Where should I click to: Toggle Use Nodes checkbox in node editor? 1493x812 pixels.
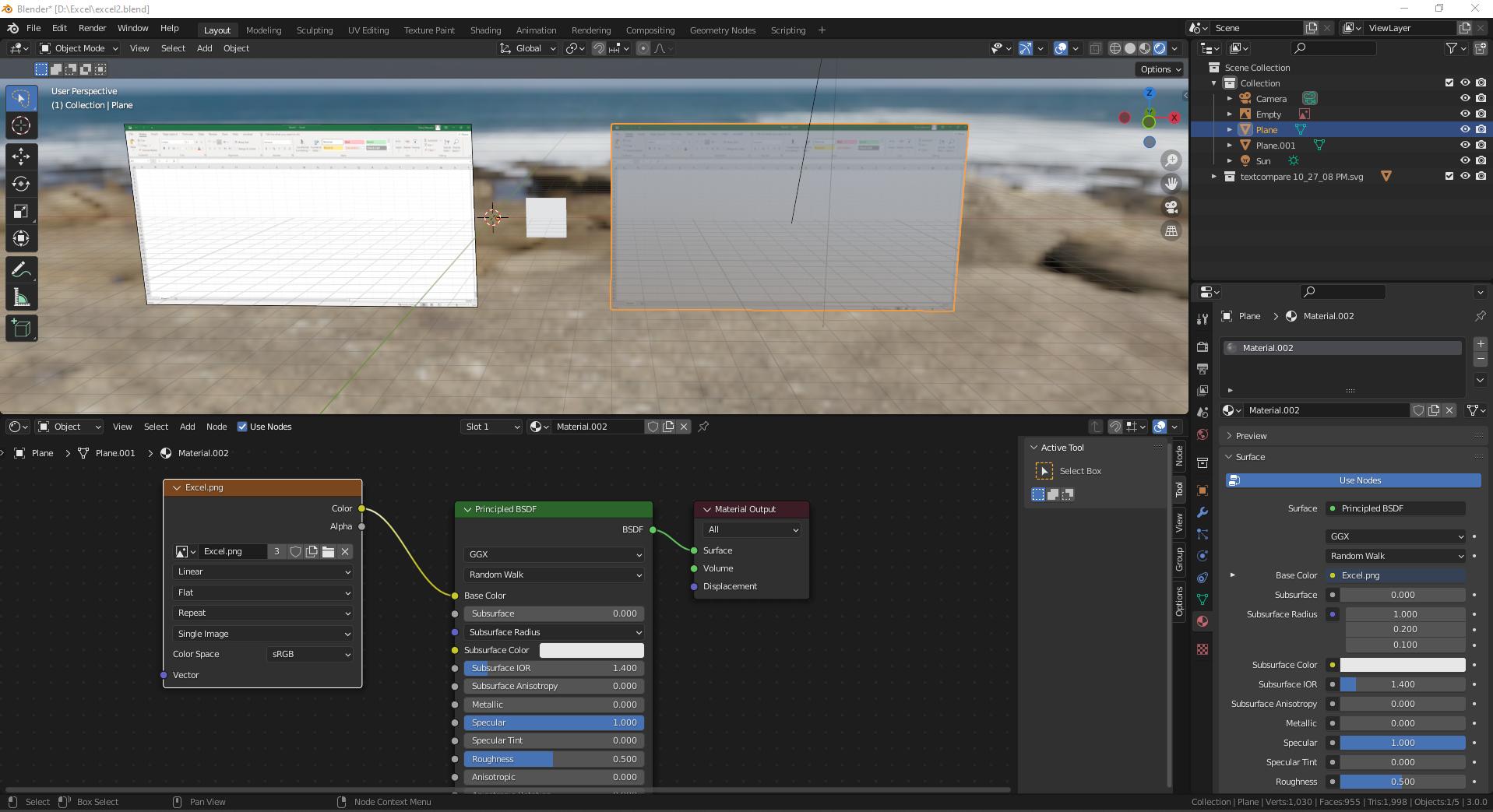pyautogui.click(x=242, y=427)
